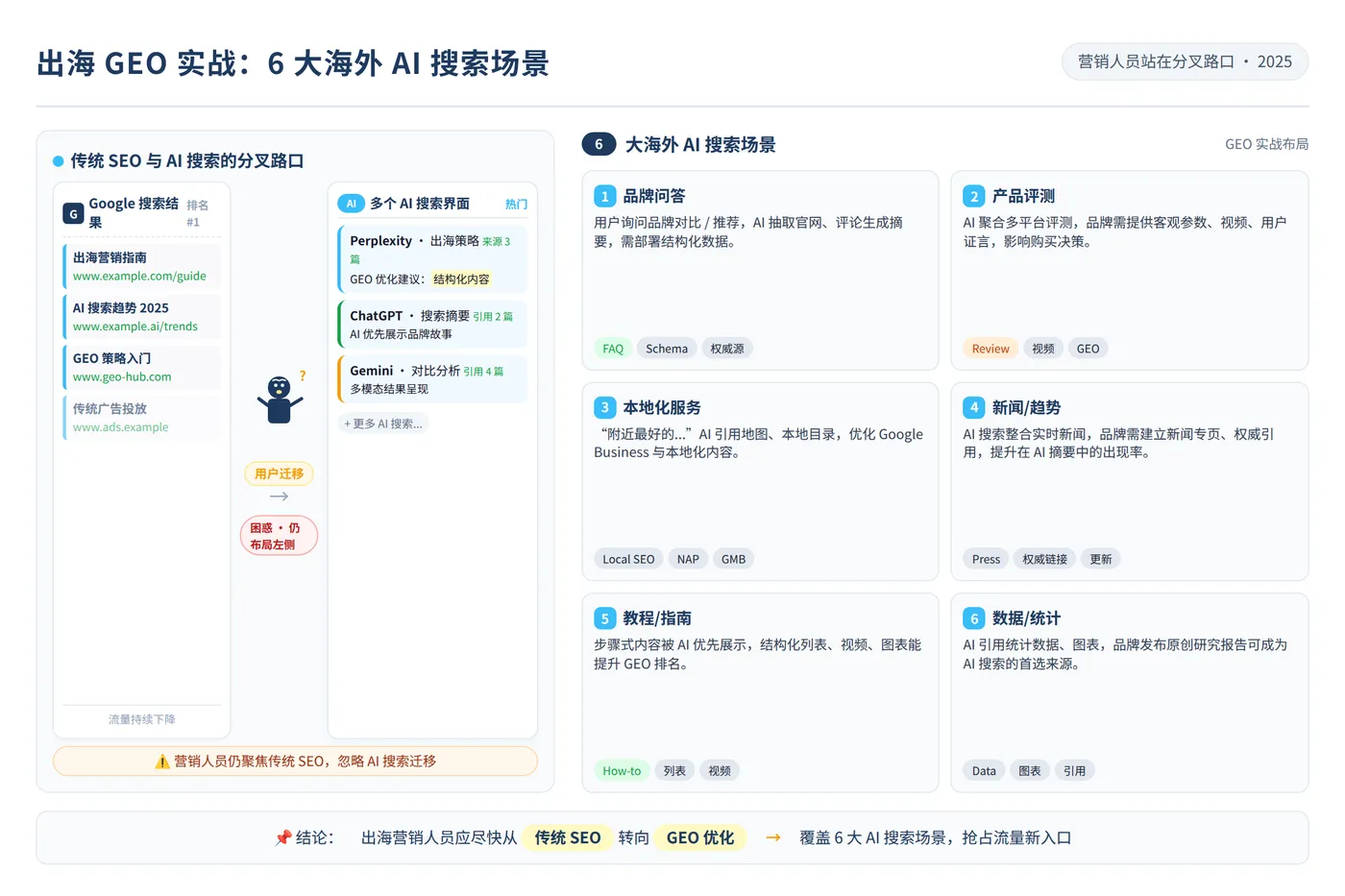
Task: Select number badge 4 on 新闻/趋势 card
Action: click(x=974, y=407)
